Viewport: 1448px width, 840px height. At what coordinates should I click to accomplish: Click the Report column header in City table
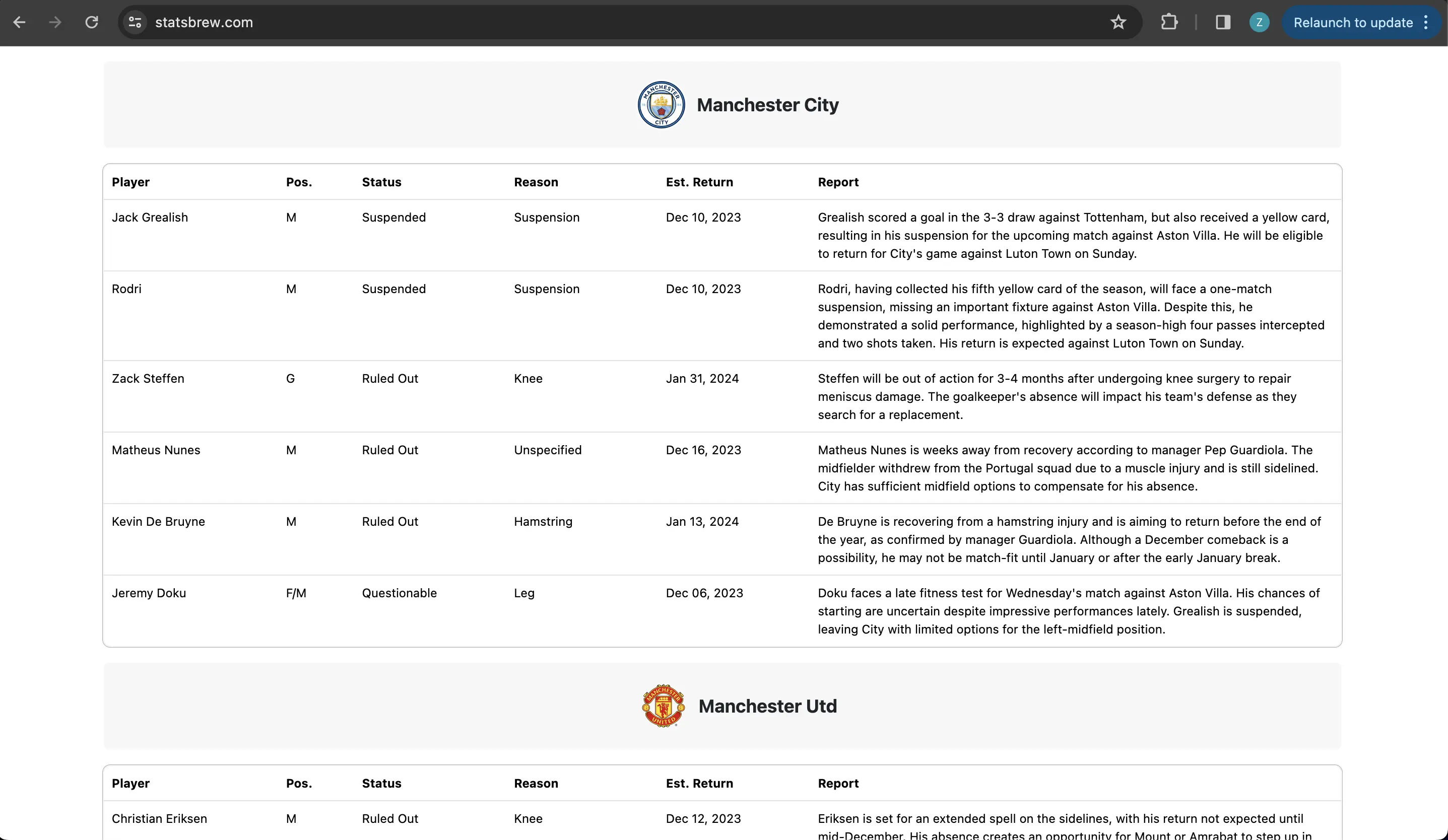(838, 182)
